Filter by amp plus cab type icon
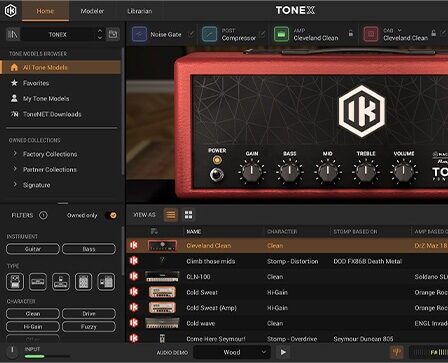 (106, 281)
